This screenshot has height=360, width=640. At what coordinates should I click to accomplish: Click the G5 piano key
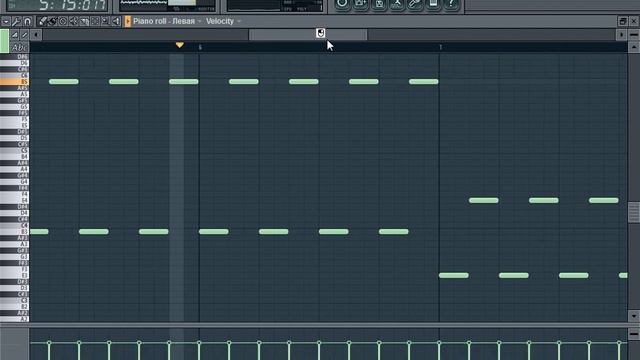[x=14, y=107]
